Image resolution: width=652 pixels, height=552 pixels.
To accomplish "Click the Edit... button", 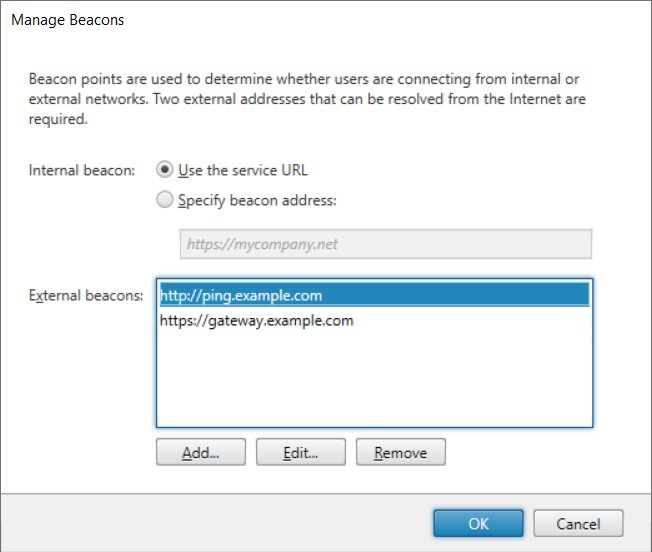I will pos(301,452).
